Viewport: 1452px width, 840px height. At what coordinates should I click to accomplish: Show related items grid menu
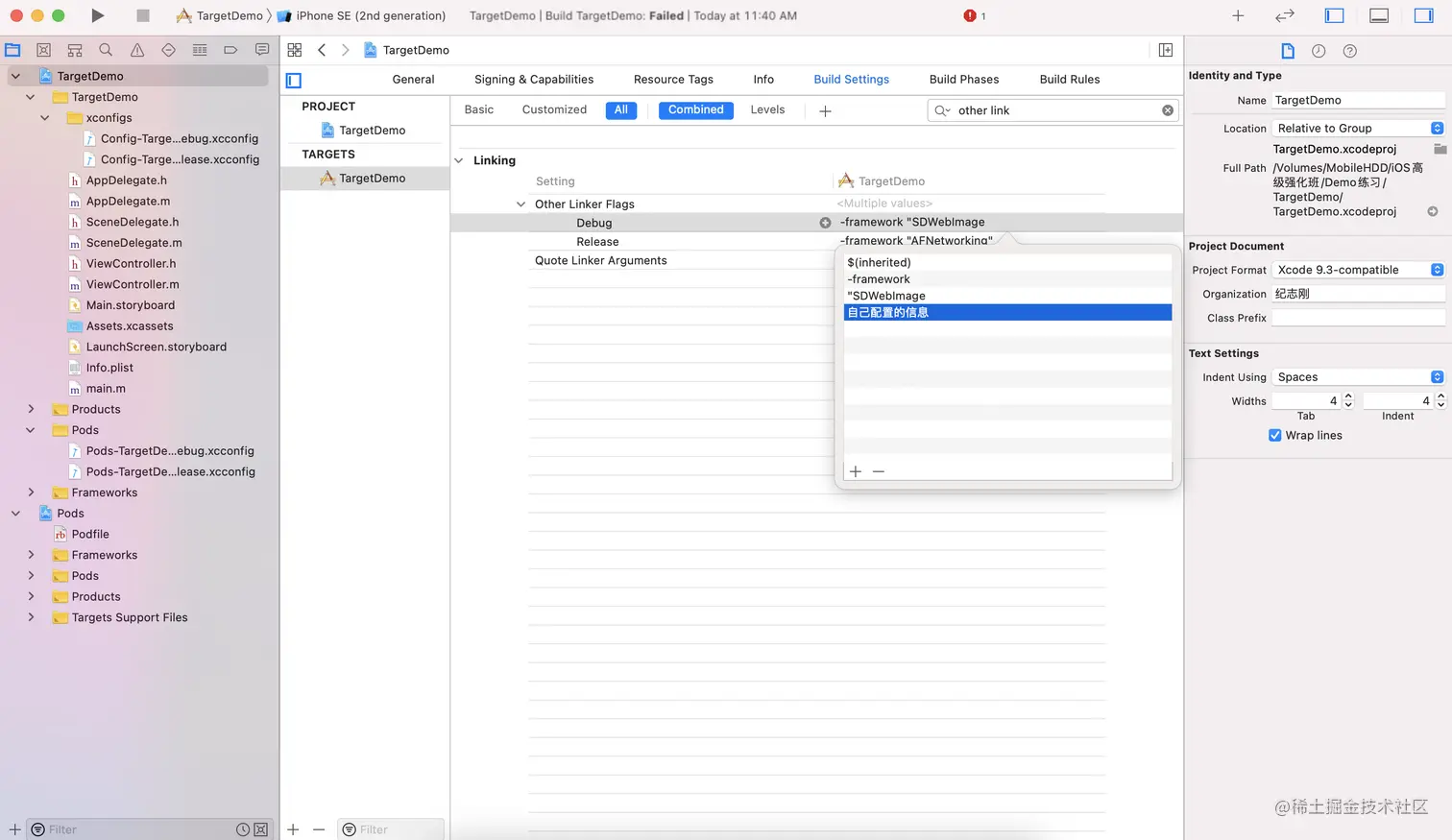(x=295, y=50)
